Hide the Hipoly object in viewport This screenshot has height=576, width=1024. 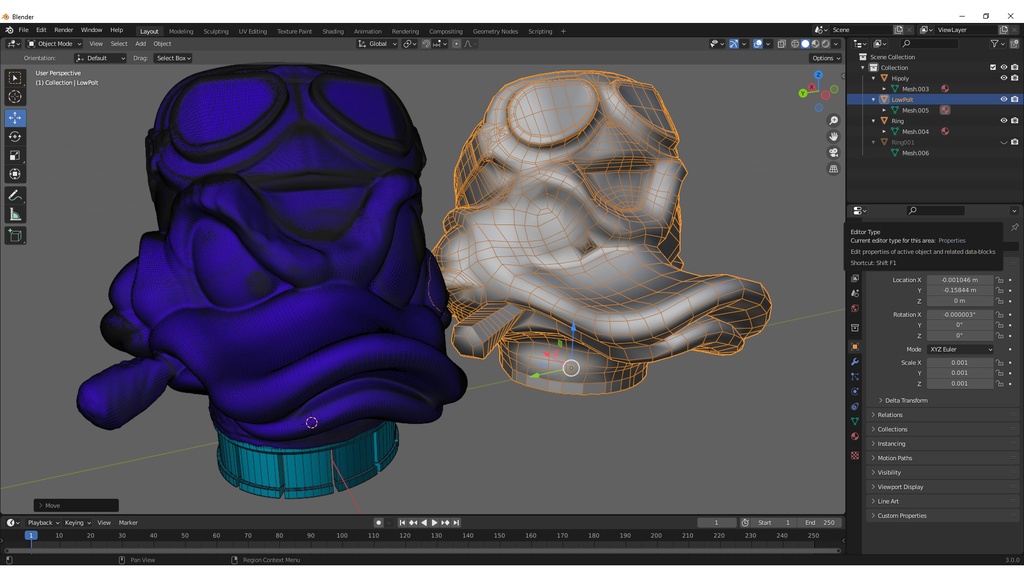[1003, 78]
